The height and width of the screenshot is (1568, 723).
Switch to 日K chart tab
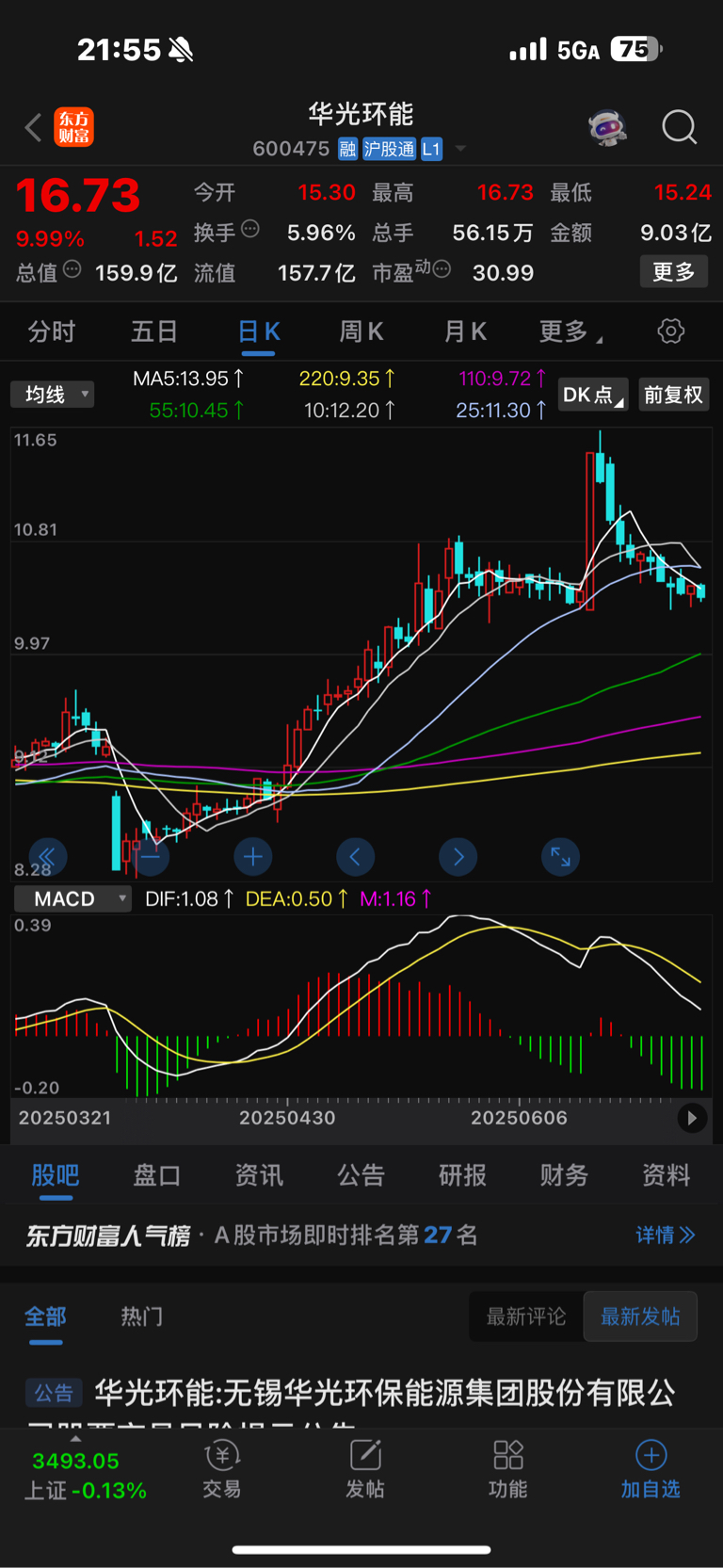pos(258,331)
